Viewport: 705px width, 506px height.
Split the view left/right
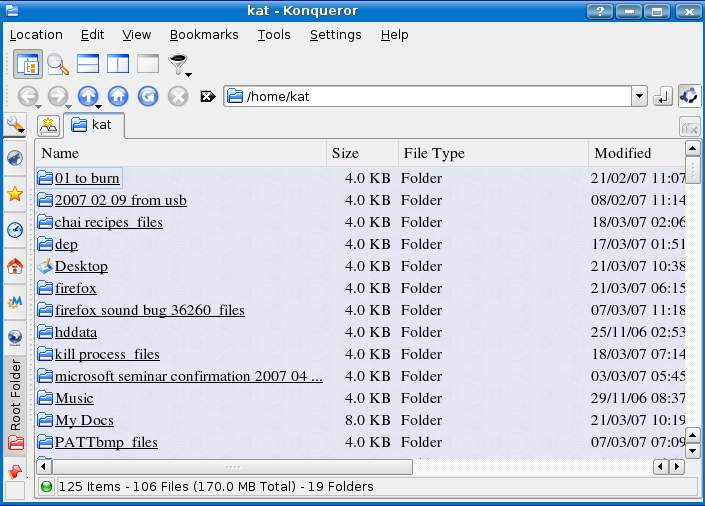coord(118,64)
